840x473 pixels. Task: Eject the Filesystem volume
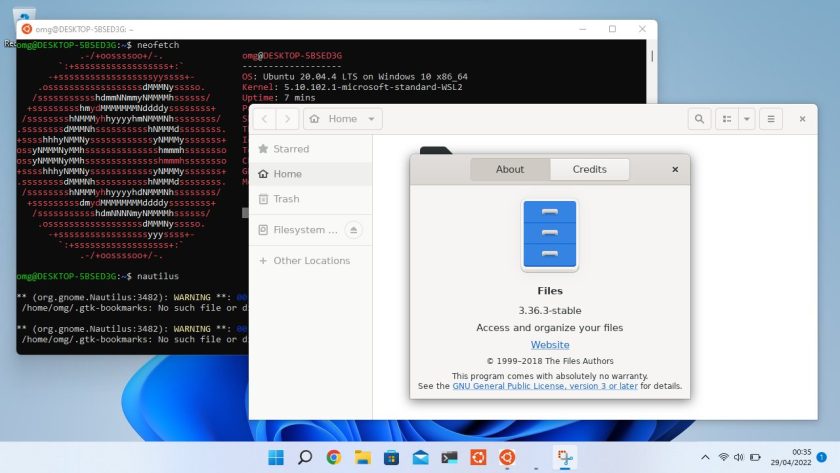354,230
